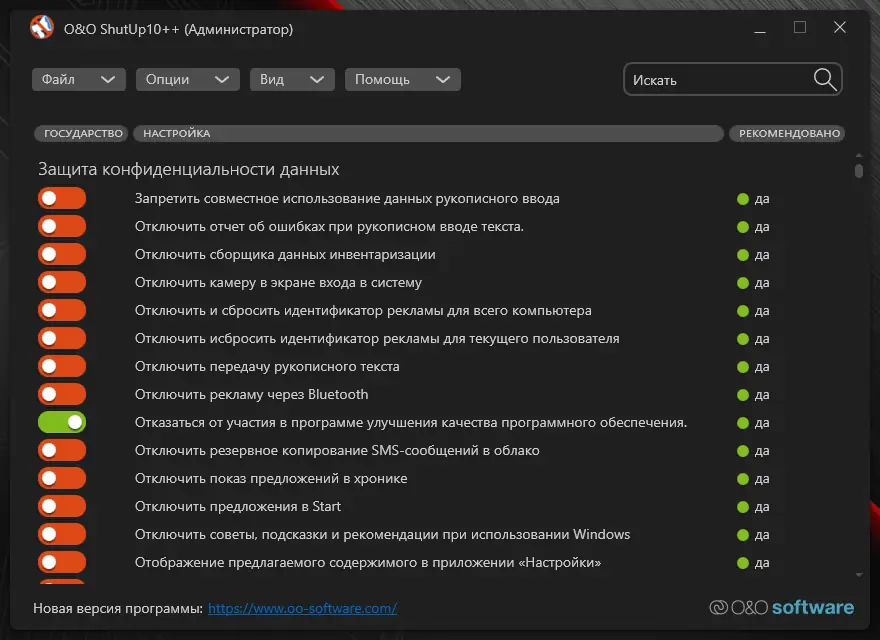Viewport: 880px width, 640px height.
Task: Click the O&O ShutUp10++ app logo icon
Action: pos(43,29)
